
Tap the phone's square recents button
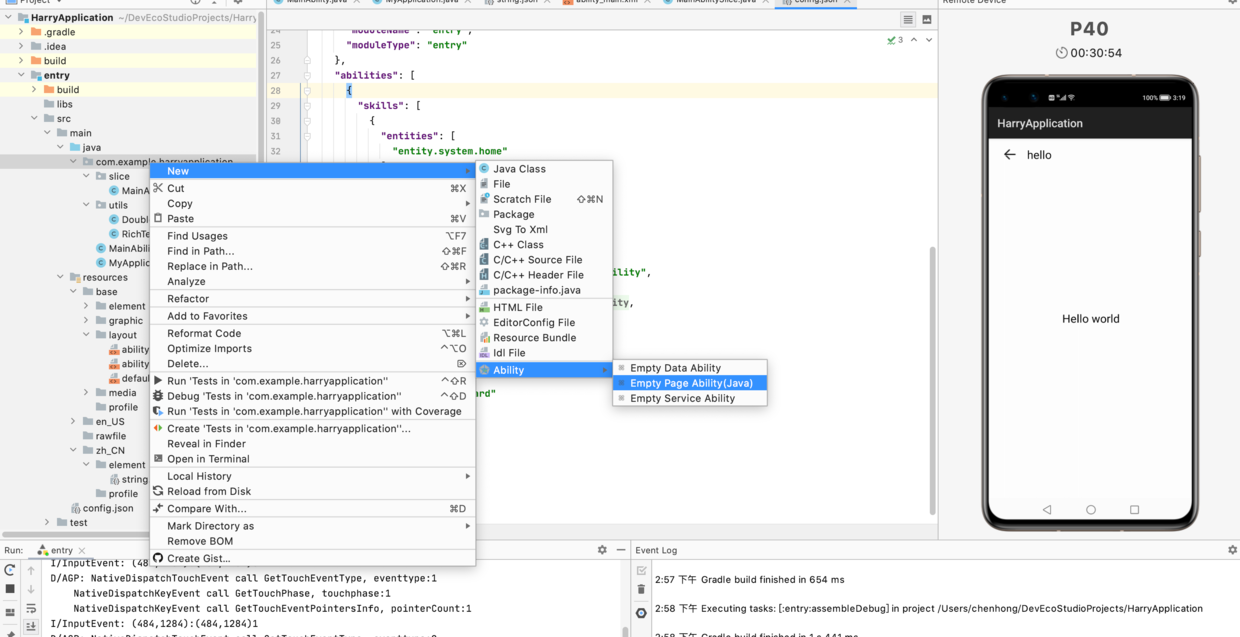click(1134, 510)
